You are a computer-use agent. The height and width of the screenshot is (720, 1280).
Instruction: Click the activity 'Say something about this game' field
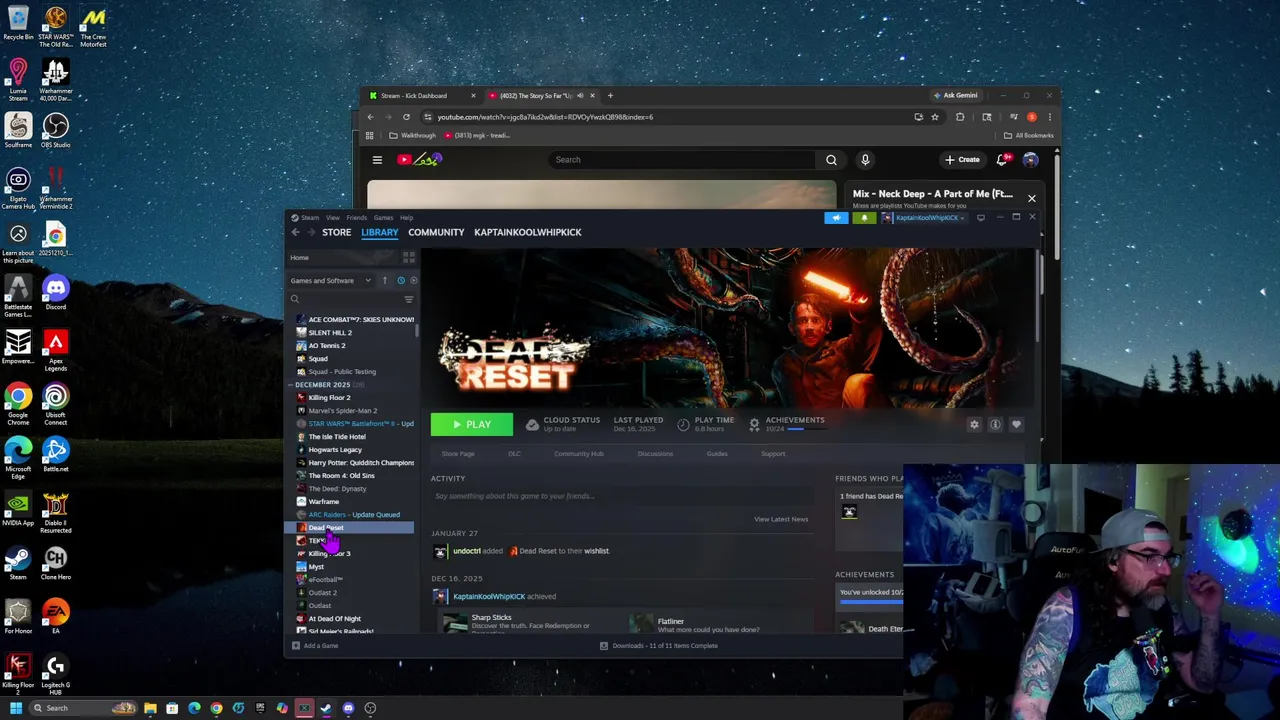click(x=620, y=496)
